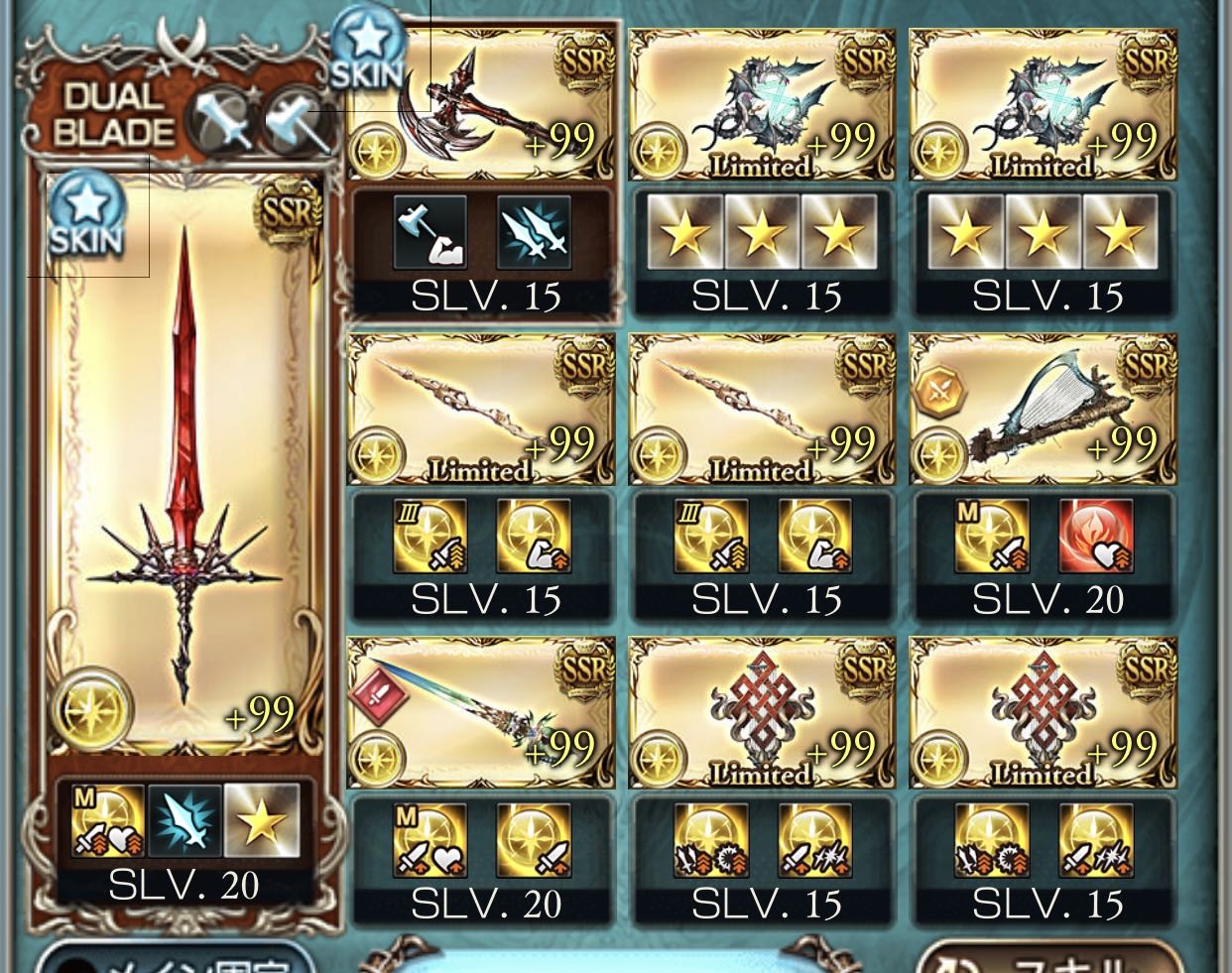The width and height of the screenshot is (1232, 973).
Task: Click the axe-and-arm skill icon under the dark axe
Action: (x=430, y=232)
